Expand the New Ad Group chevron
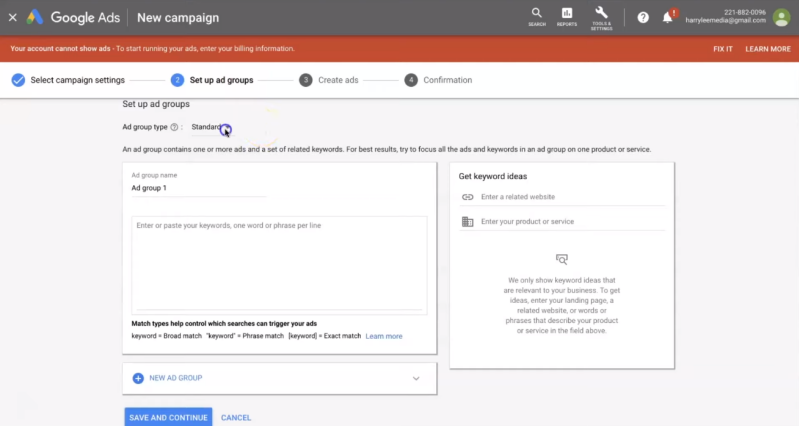Viewport: 799px width, 426px height. 416,378
